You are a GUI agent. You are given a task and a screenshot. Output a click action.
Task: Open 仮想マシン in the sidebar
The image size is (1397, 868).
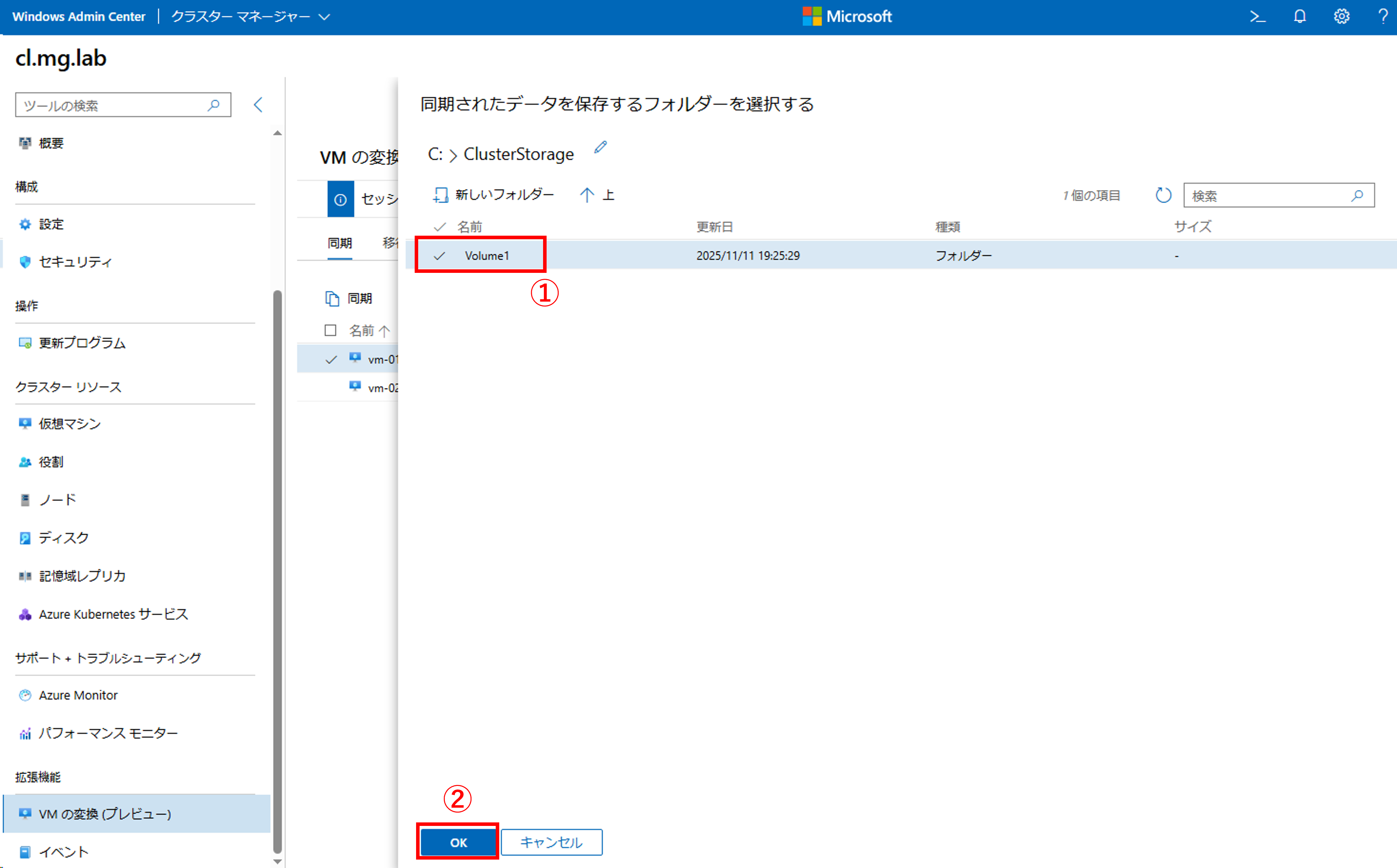click(69, 424)
